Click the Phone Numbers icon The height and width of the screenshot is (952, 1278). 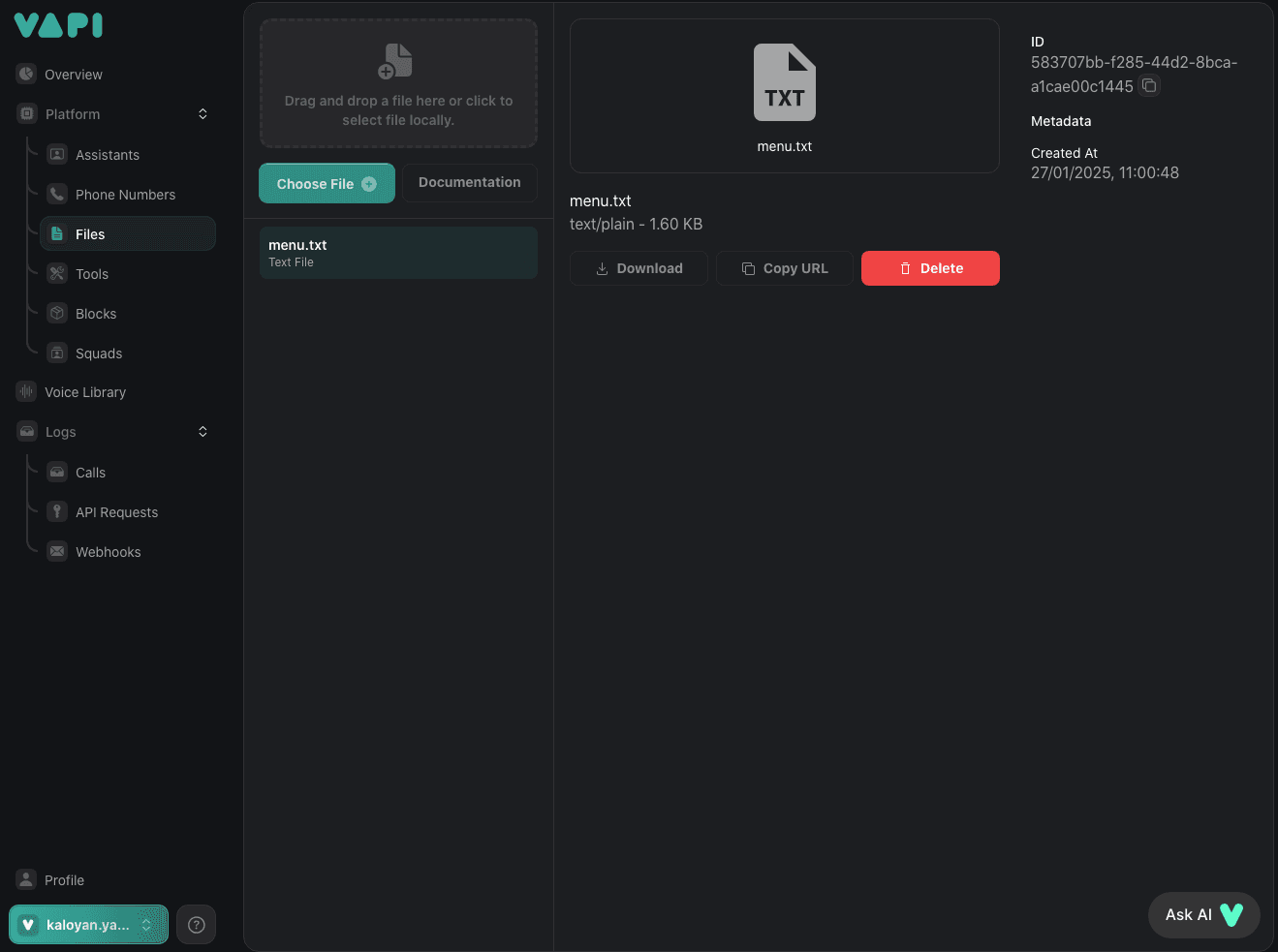click(x=57, y=195)
